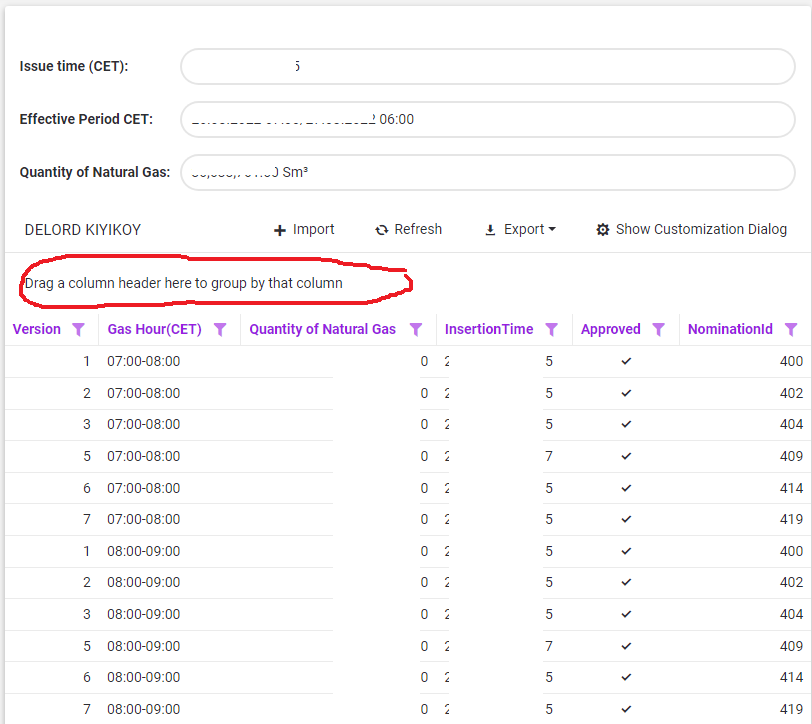Open InsertionTime column filter
Screen dimensions: 812x724
point(551,329)
